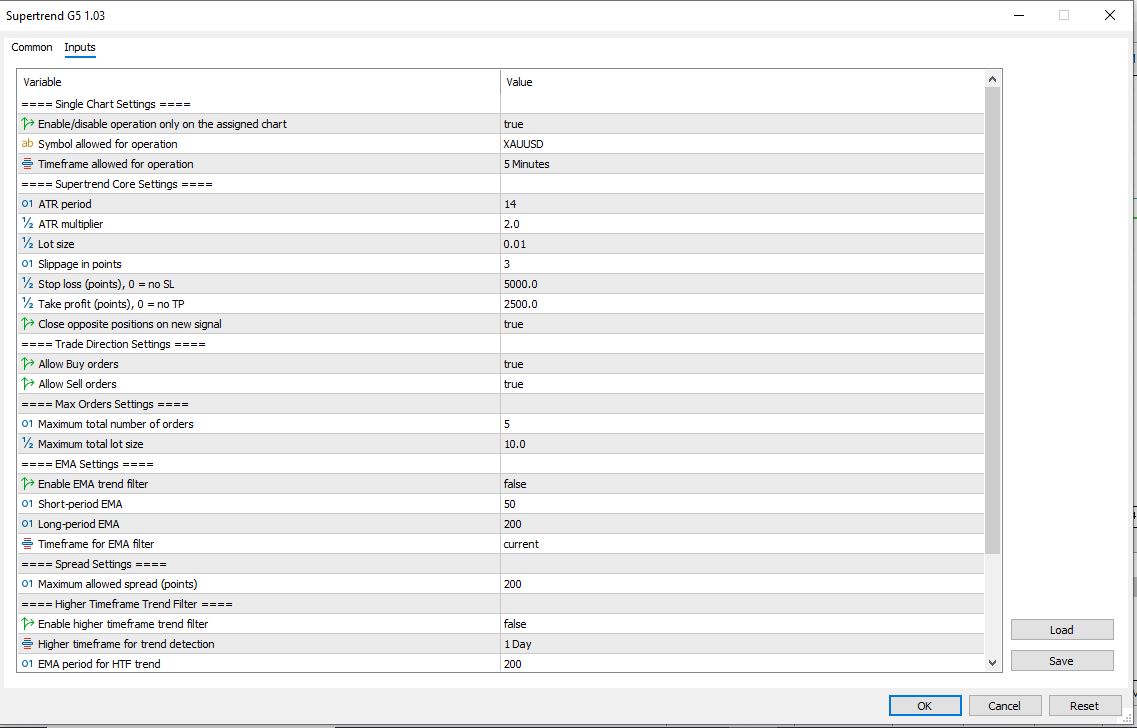Click the Allow Buy orders boolean icon
Image resolution: width=1137 pixels, height=728 pixels.
[27, 364]
